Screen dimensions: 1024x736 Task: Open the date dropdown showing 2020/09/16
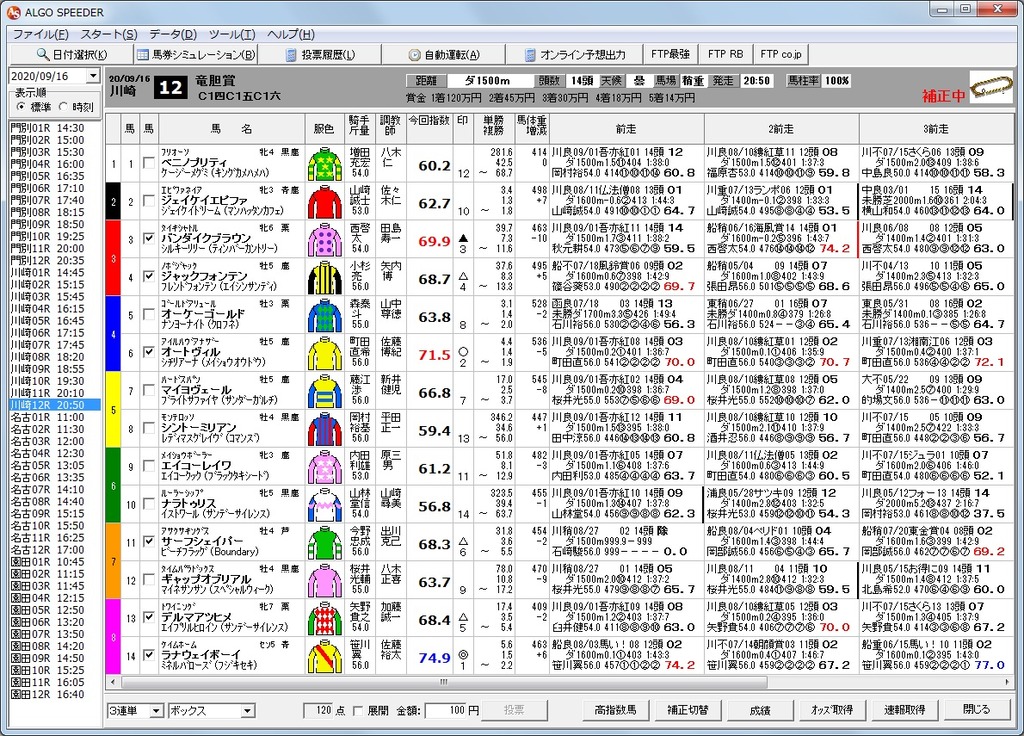(x=93, y=76)
